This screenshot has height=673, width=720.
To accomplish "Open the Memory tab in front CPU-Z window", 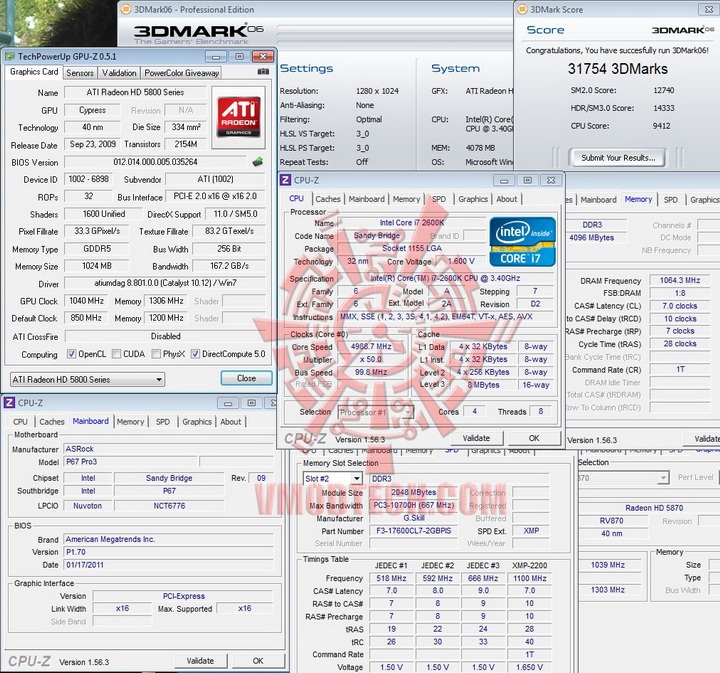I will [x=406, y=199].
